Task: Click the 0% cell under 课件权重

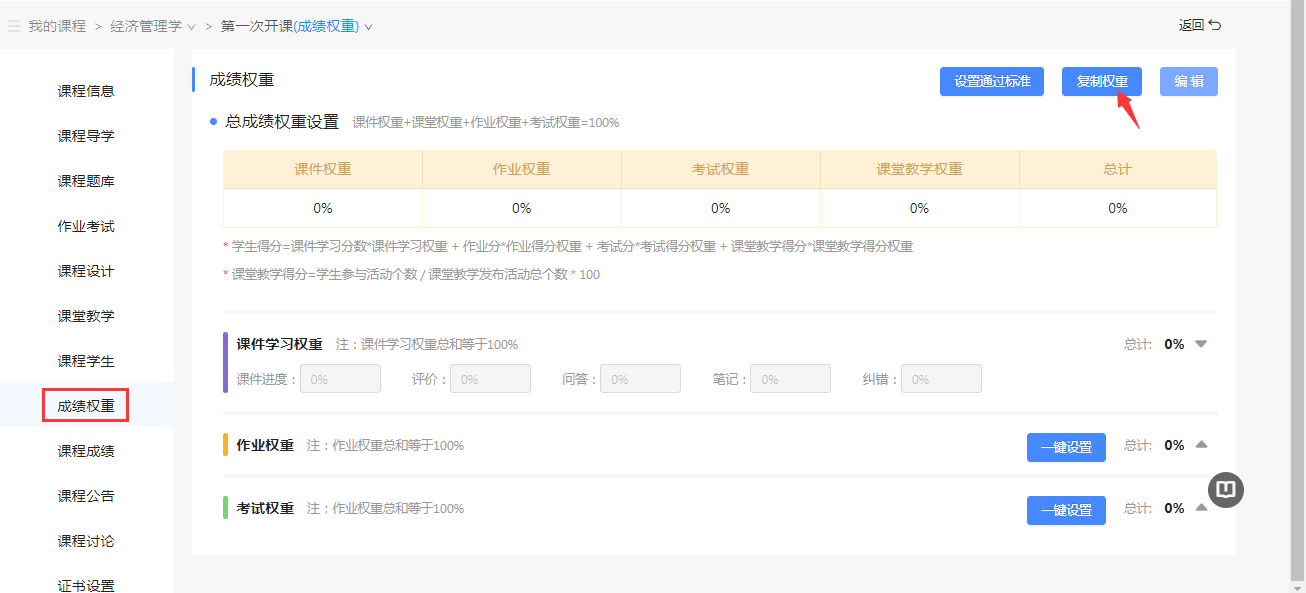Action: click(x=323, y=208)
